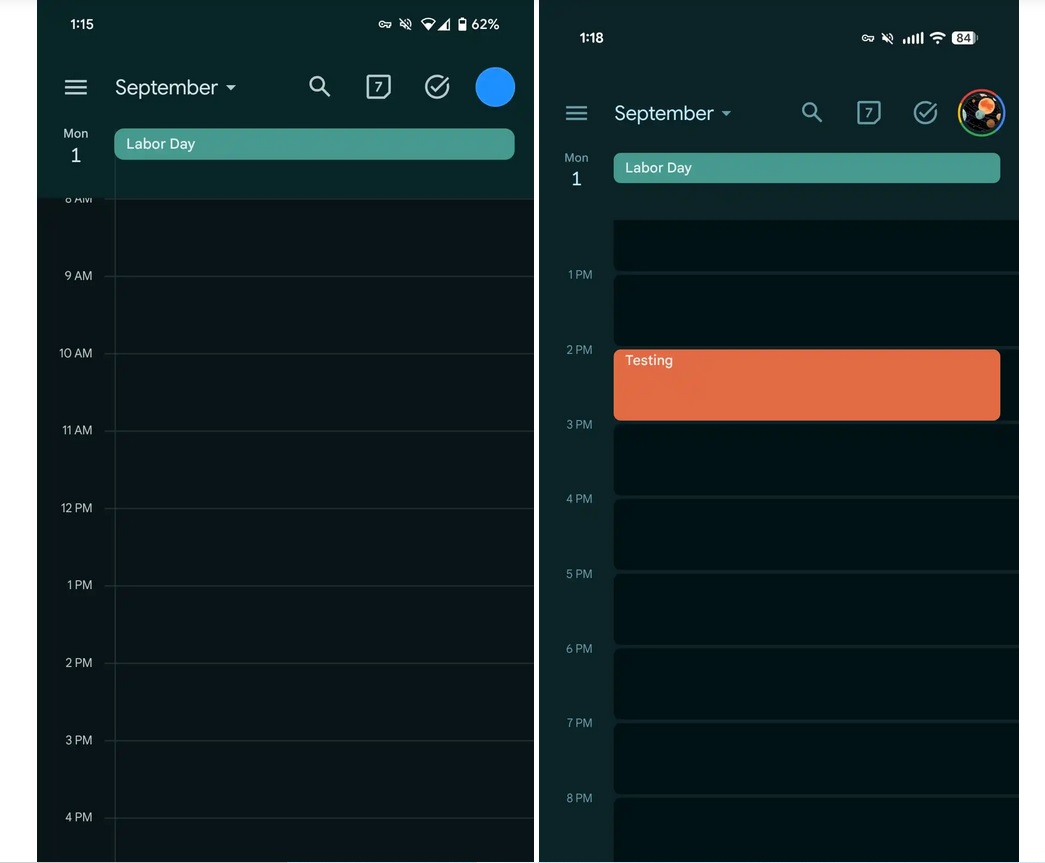The height and width of the screenshot is (863, 1045).
Task: Tap the 6 PM slot in right calendar
Action: [816, 683]
